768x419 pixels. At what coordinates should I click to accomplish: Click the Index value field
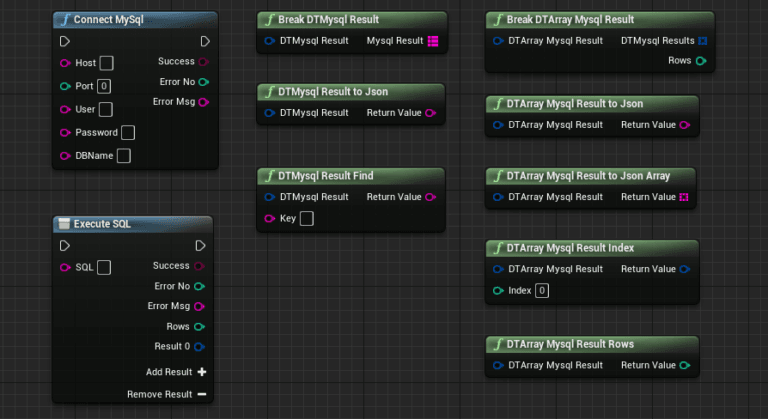coord(542,291)
